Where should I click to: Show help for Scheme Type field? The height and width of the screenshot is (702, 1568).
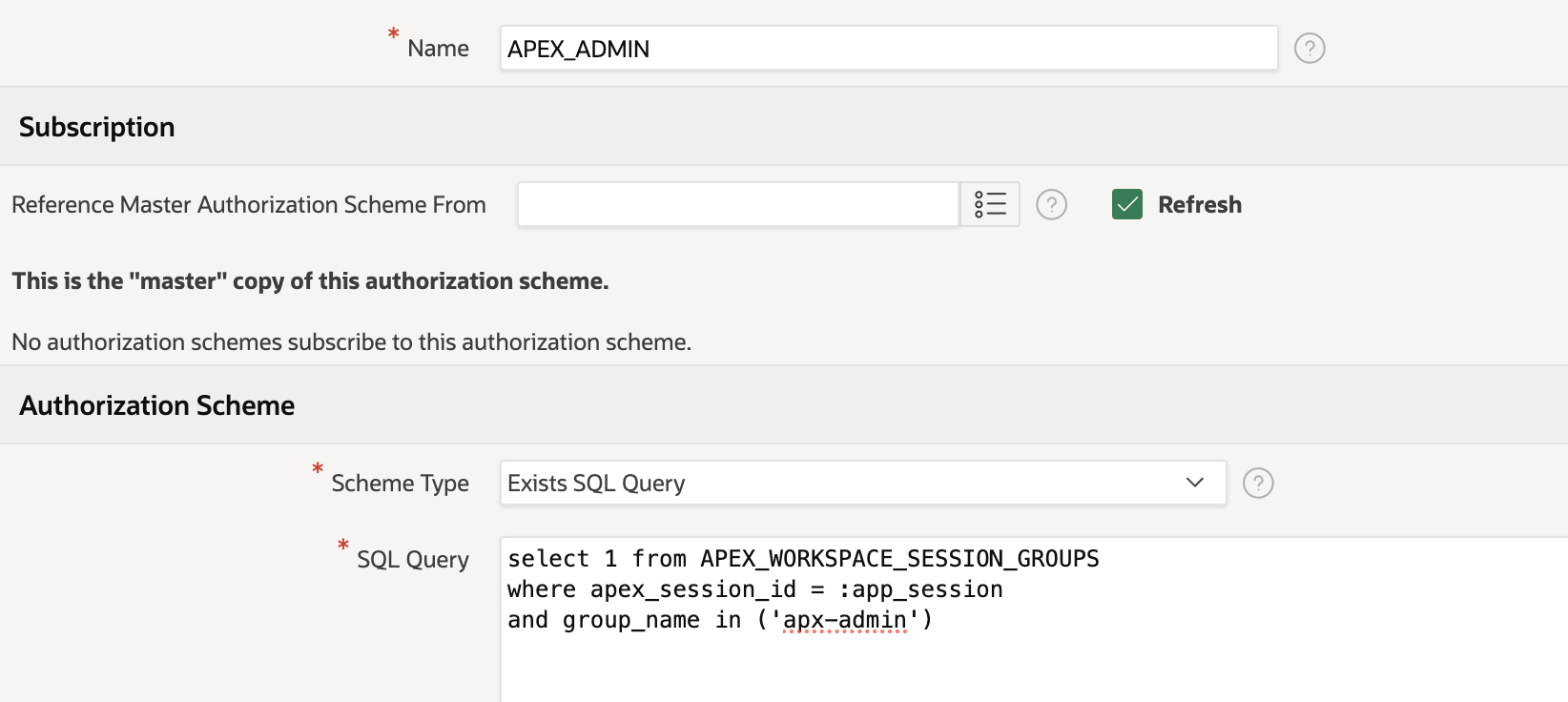tap(1258, 483)
